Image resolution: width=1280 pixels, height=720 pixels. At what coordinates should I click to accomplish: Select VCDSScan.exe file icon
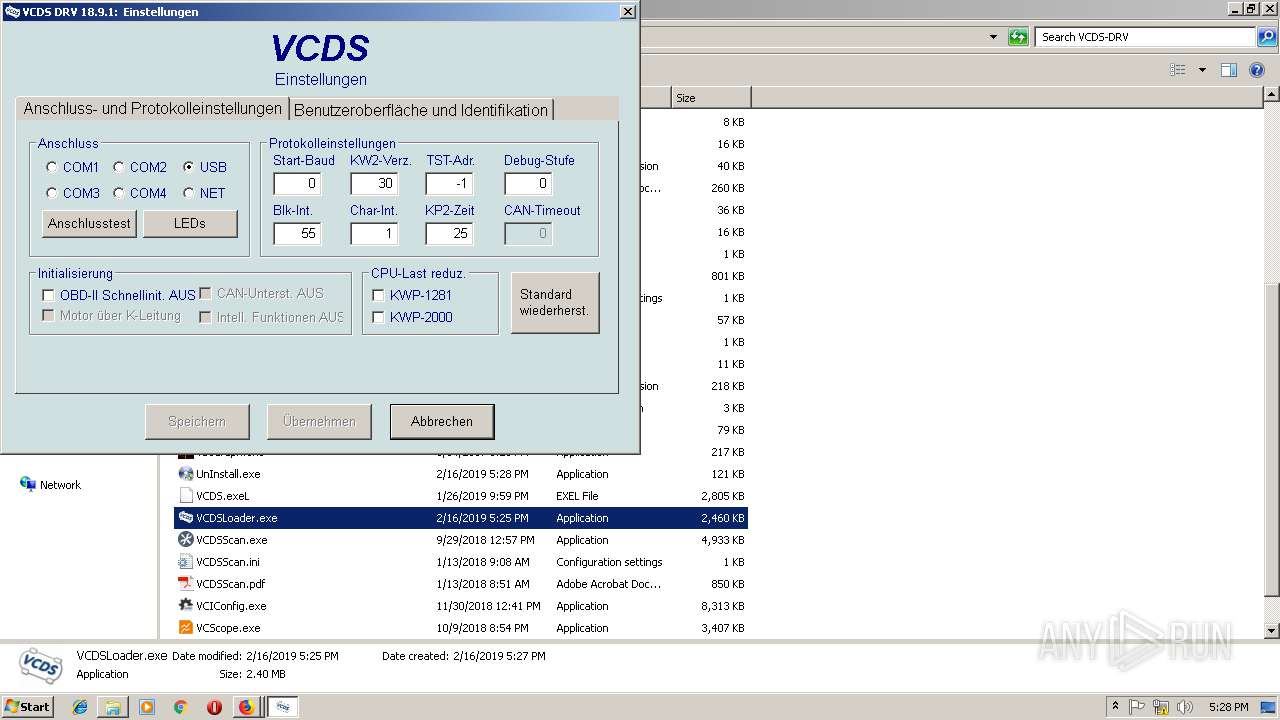tap(186, 540)
